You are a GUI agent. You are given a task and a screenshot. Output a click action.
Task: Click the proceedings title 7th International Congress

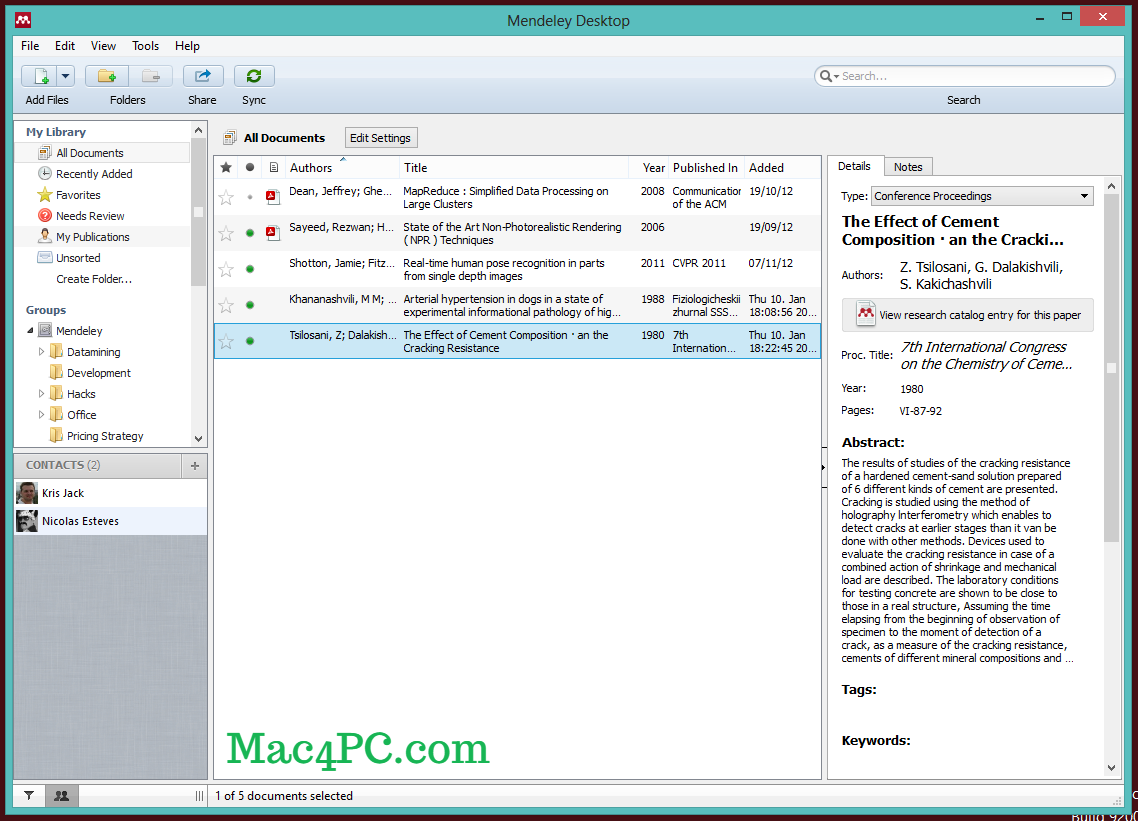[x=986, y=355]
